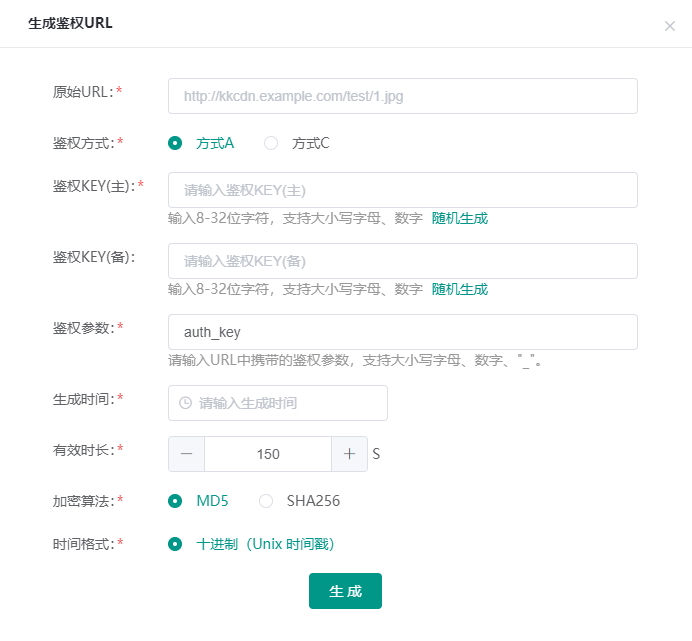Select 方式A authentication radio button

click(x=176, y=143)
